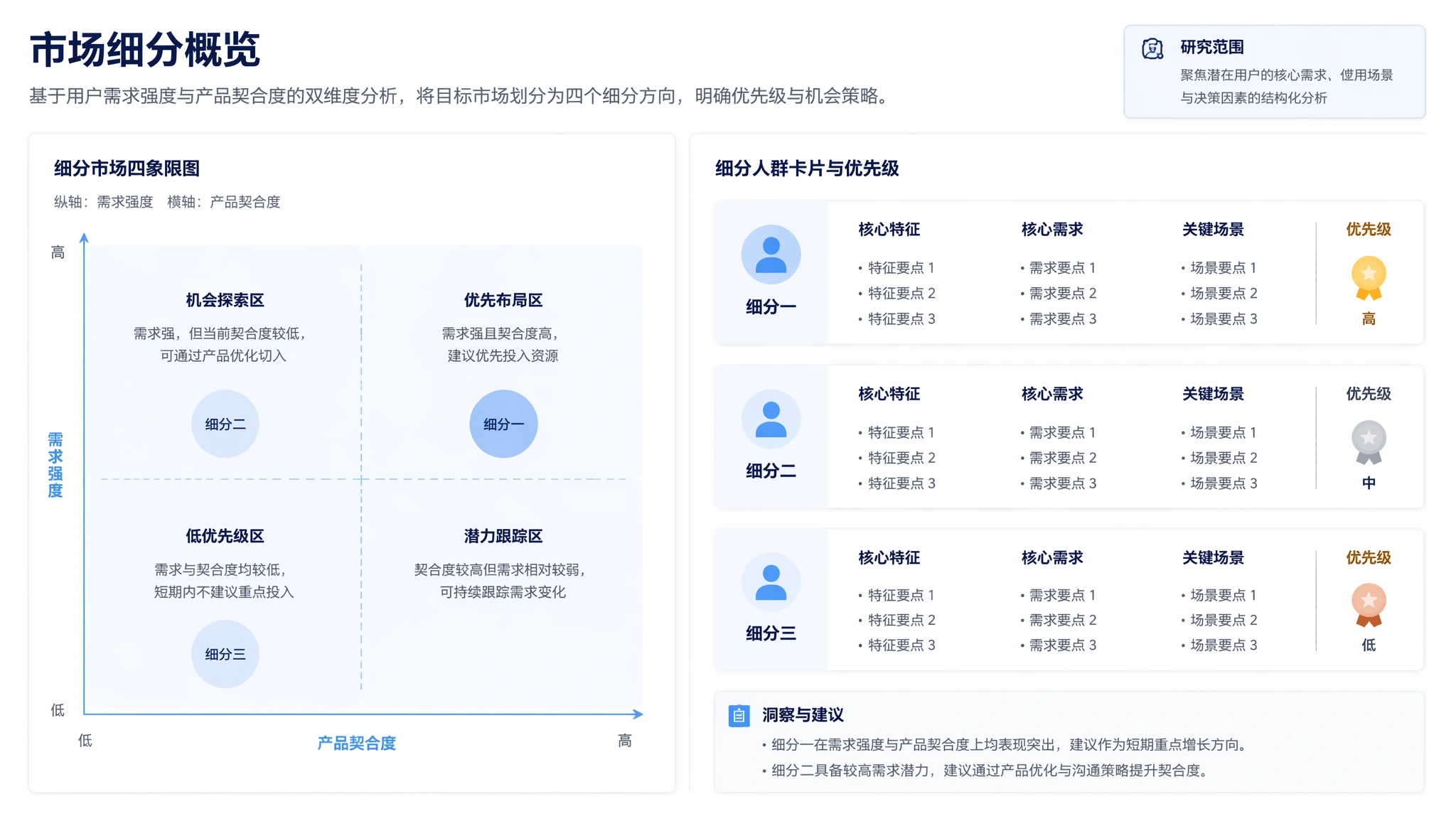Click the 研究范围 card heading

1212,47
